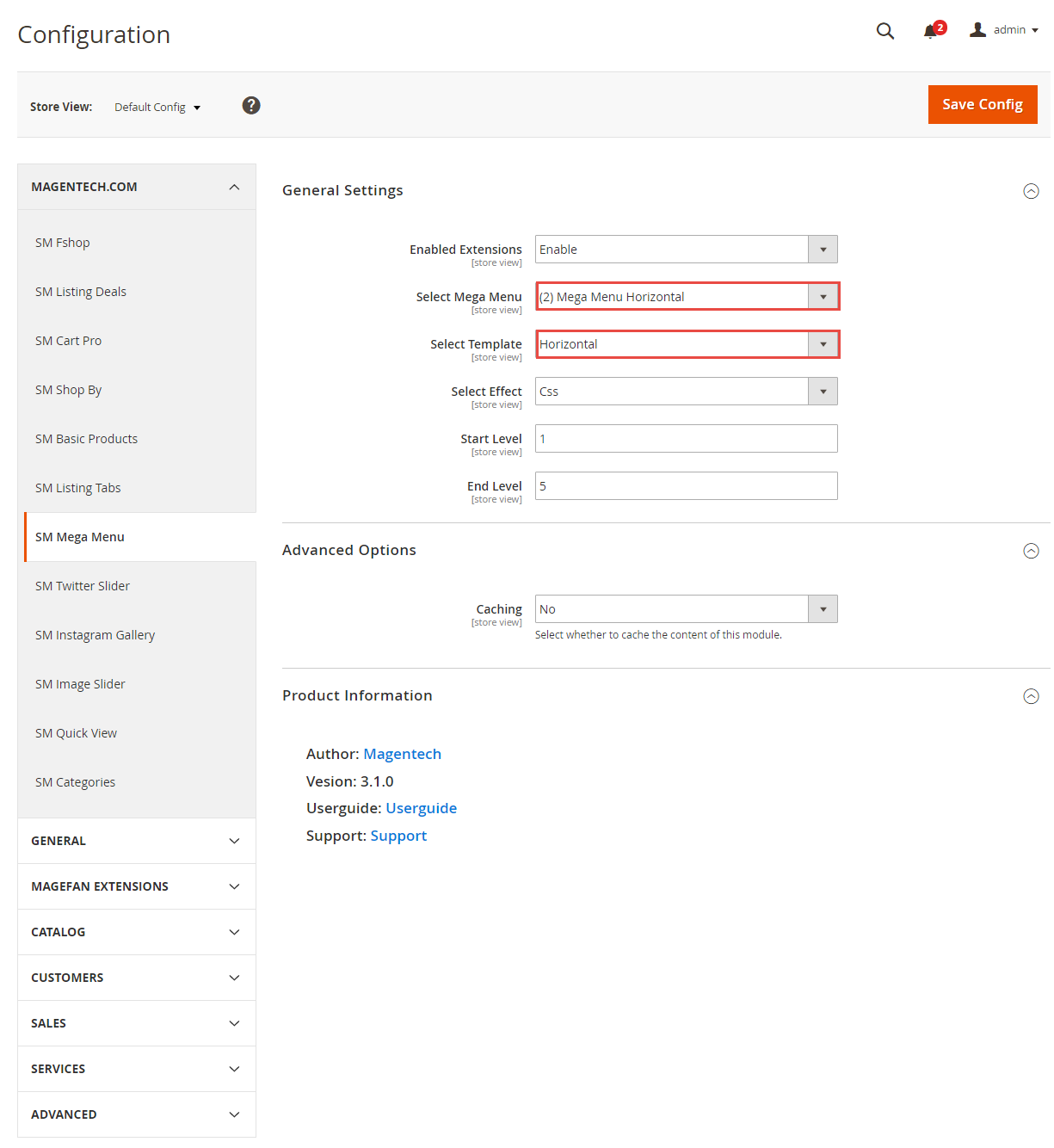Open the Select Mega Menu dropdown

(687, 297)
